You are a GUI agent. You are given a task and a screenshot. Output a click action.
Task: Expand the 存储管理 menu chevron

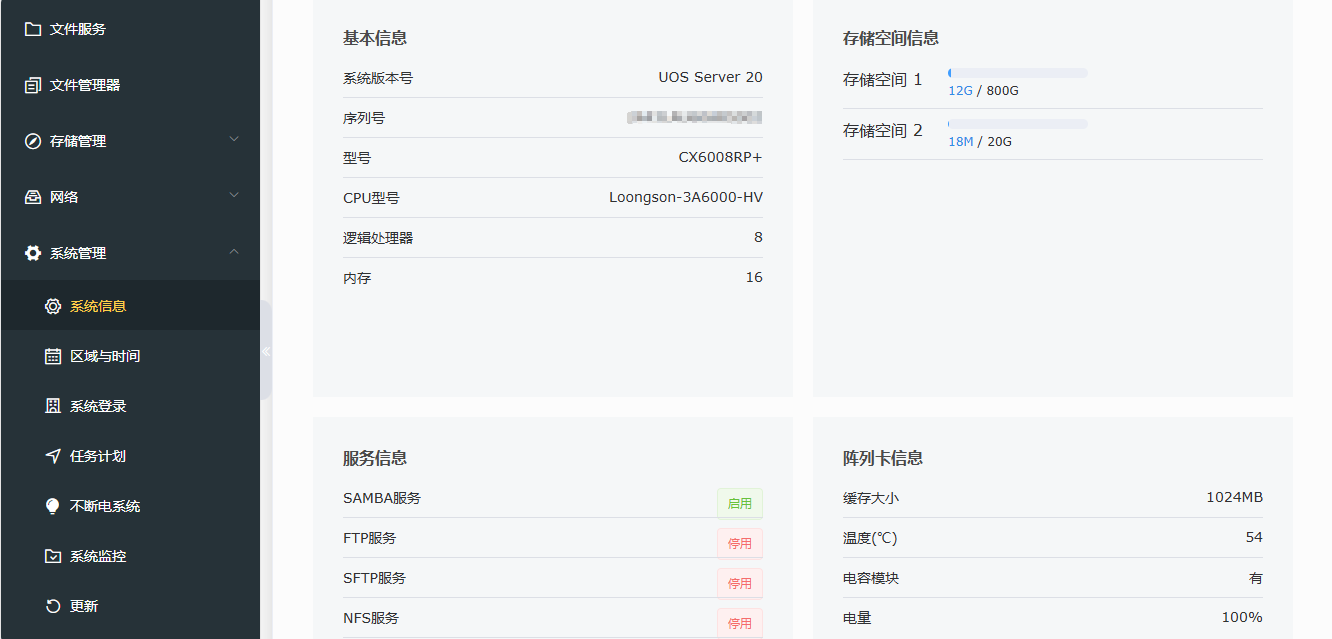pyautogui.click(x=234, y=140)
